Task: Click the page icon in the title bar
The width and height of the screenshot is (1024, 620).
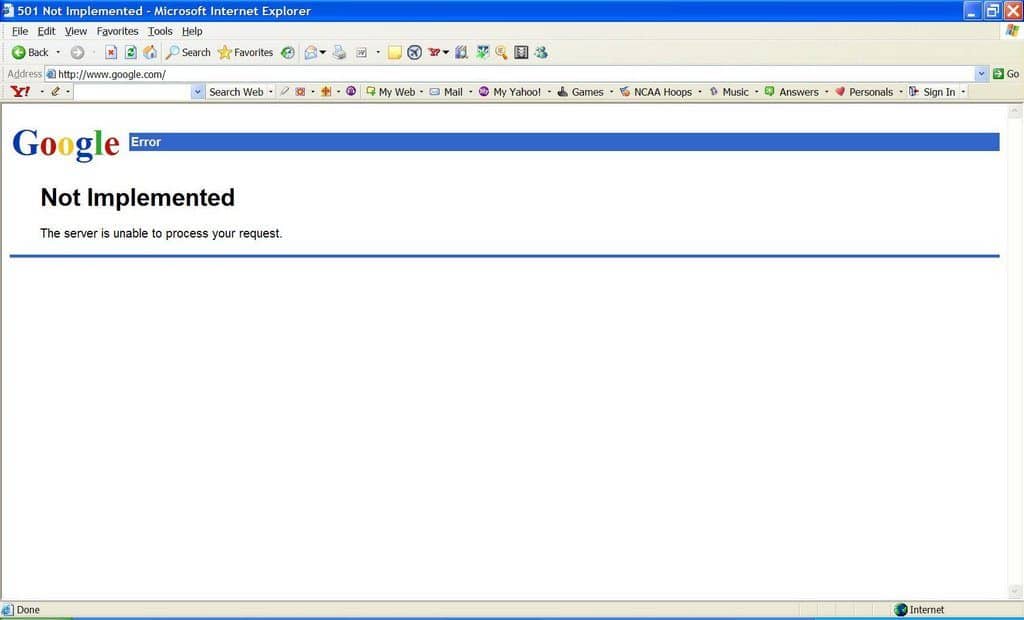Action: click(x=8, y=10)
